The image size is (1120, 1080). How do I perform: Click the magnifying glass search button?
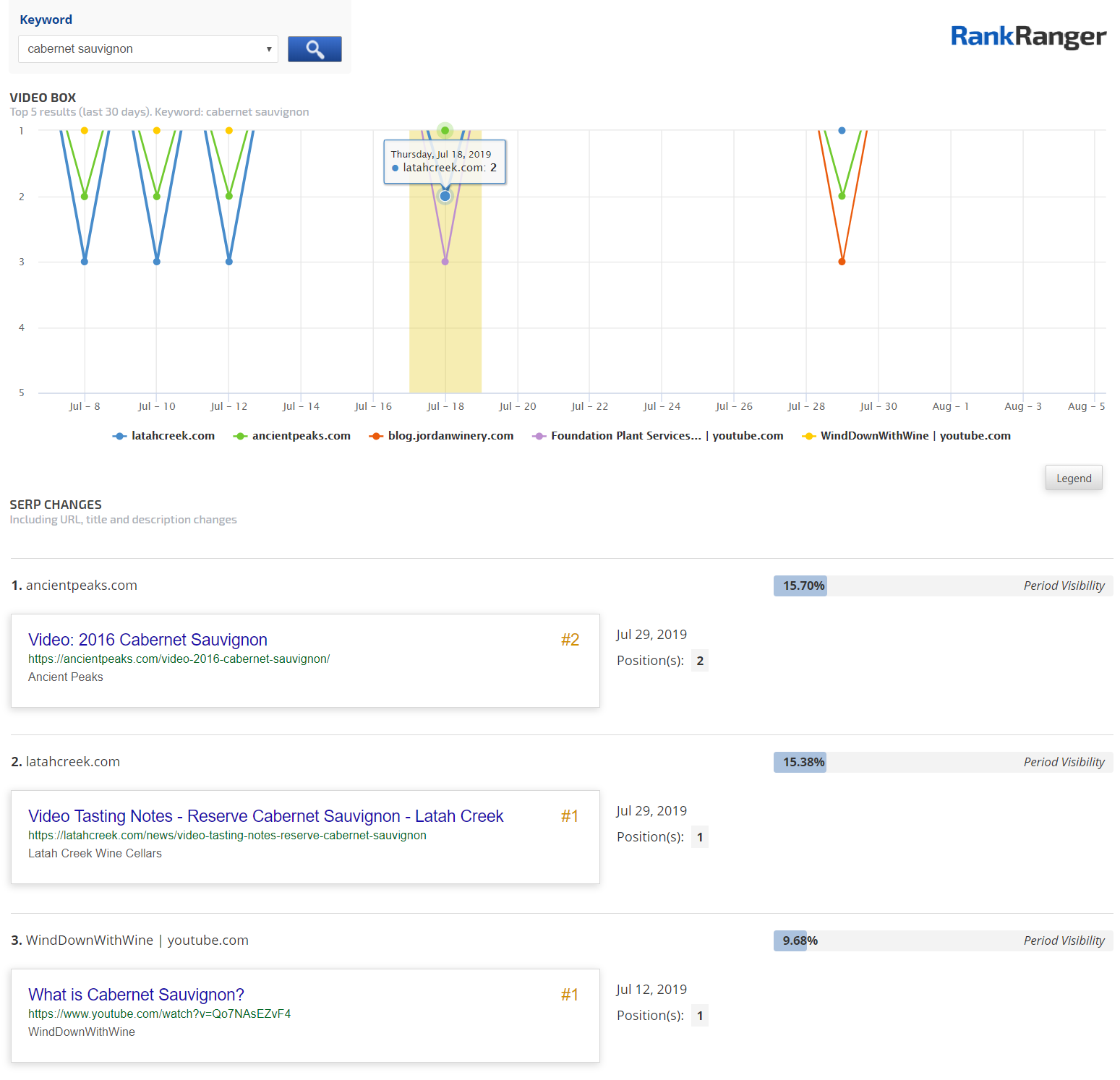click(x=315, y=49)
